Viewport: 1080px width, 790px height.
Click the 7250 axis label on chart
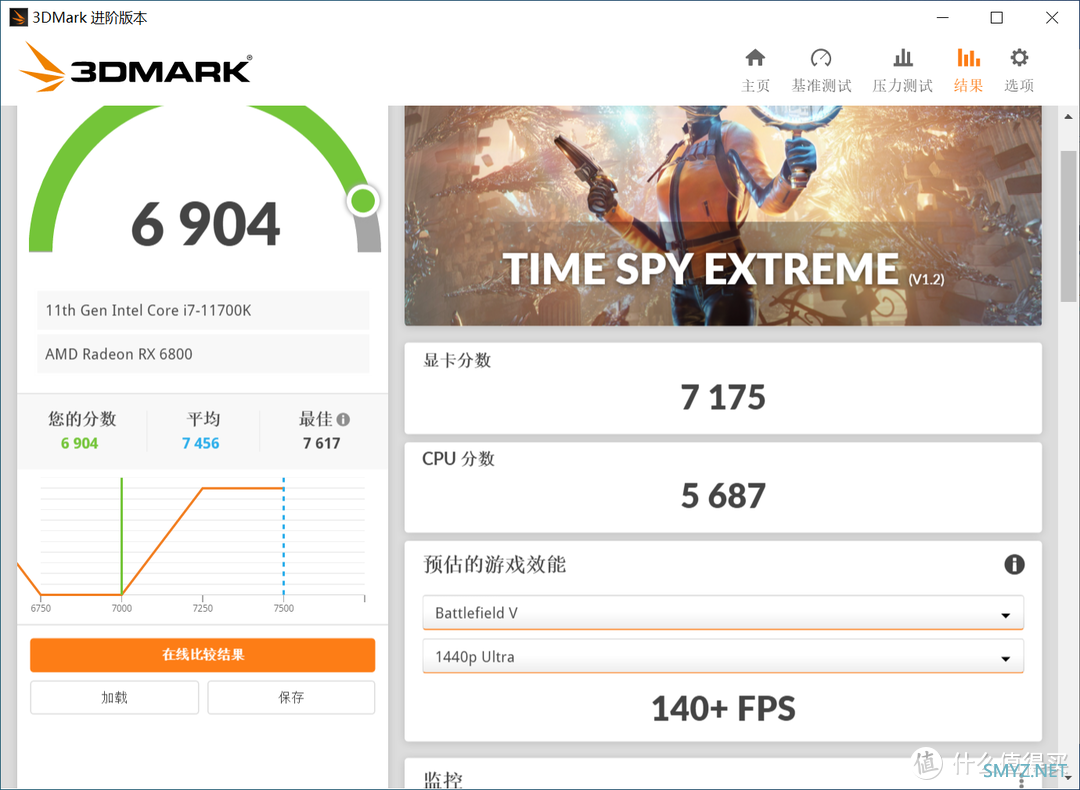coord(202,608)
